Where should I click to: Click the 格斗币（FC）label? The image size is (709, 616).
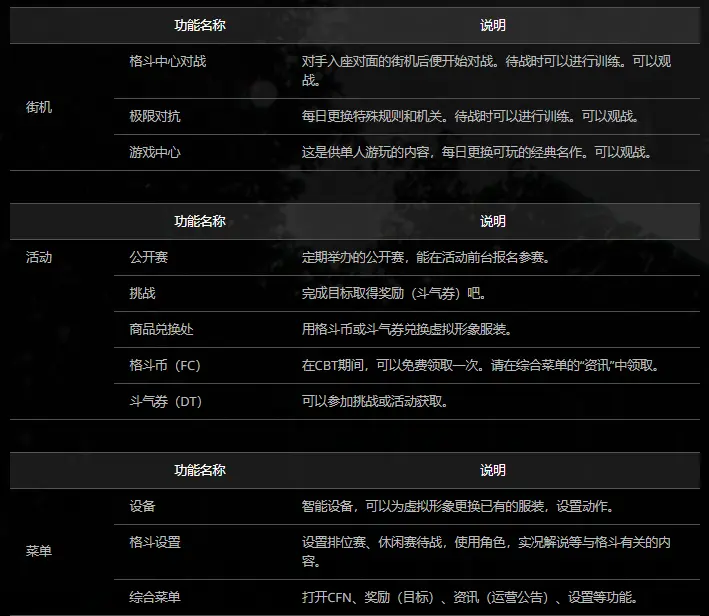click(x=165, y=365)
